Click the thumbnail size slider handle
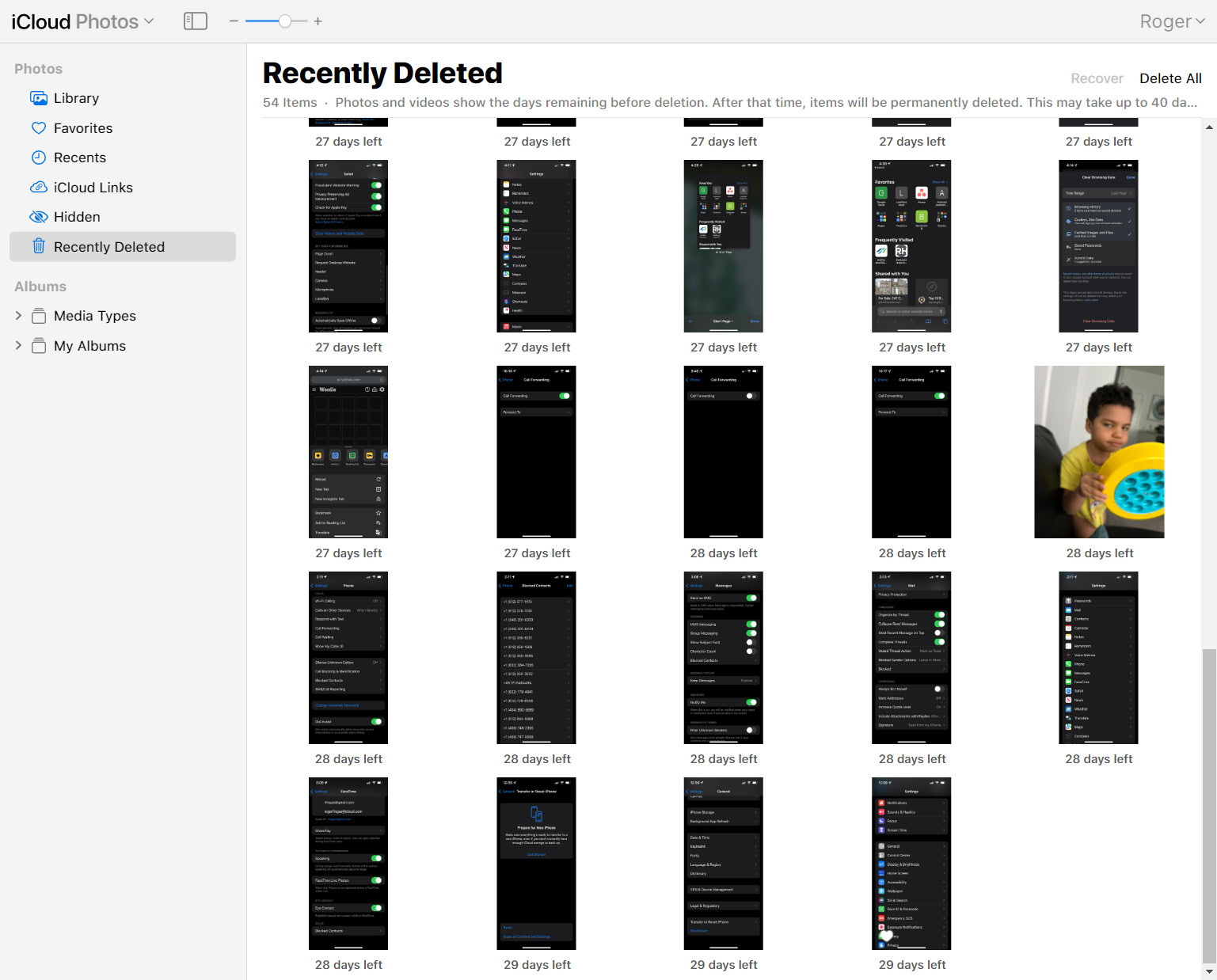 pyautogui.click(x=285, y=21)
